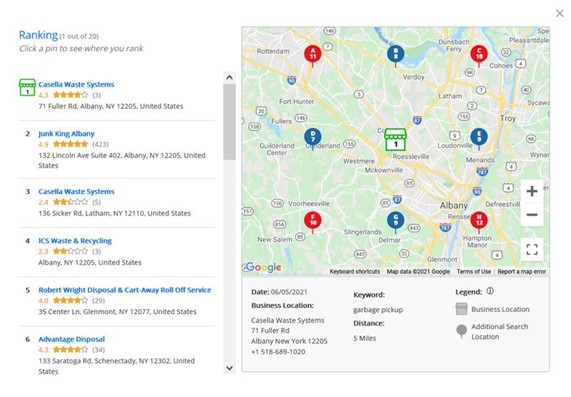This screenshot has width=571, height=397.
Task: Click blue map pin E ranked 9
Action: tap(479, 137)
